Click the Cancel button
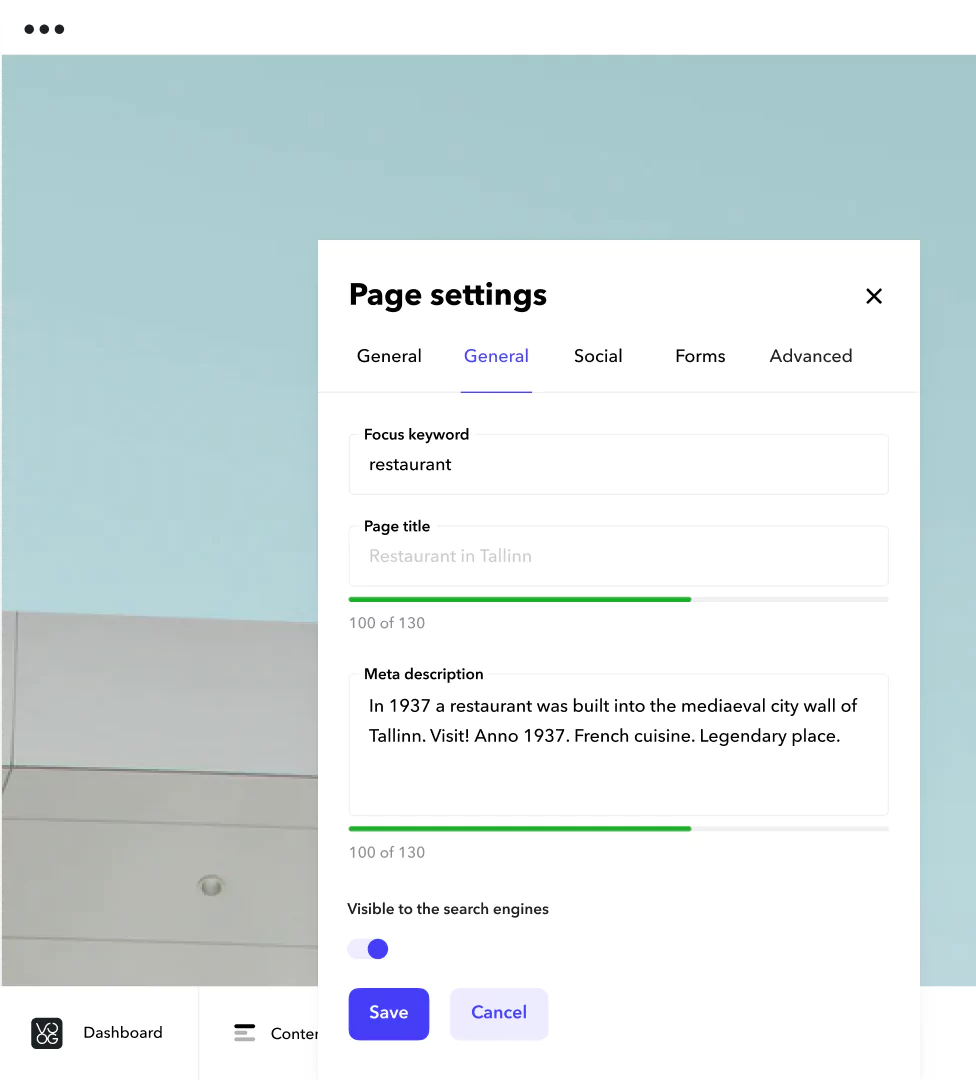This screenshot has height=1080, width=976. [498, 1013]
